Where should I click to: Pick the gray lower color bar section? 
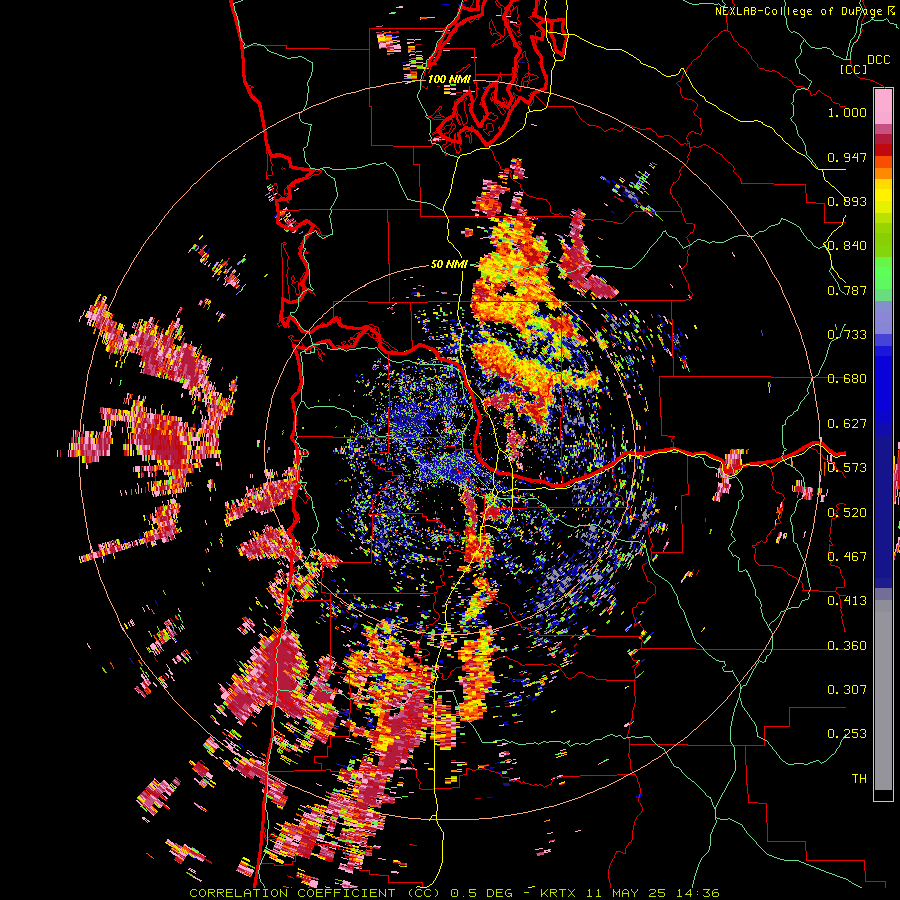883,695
